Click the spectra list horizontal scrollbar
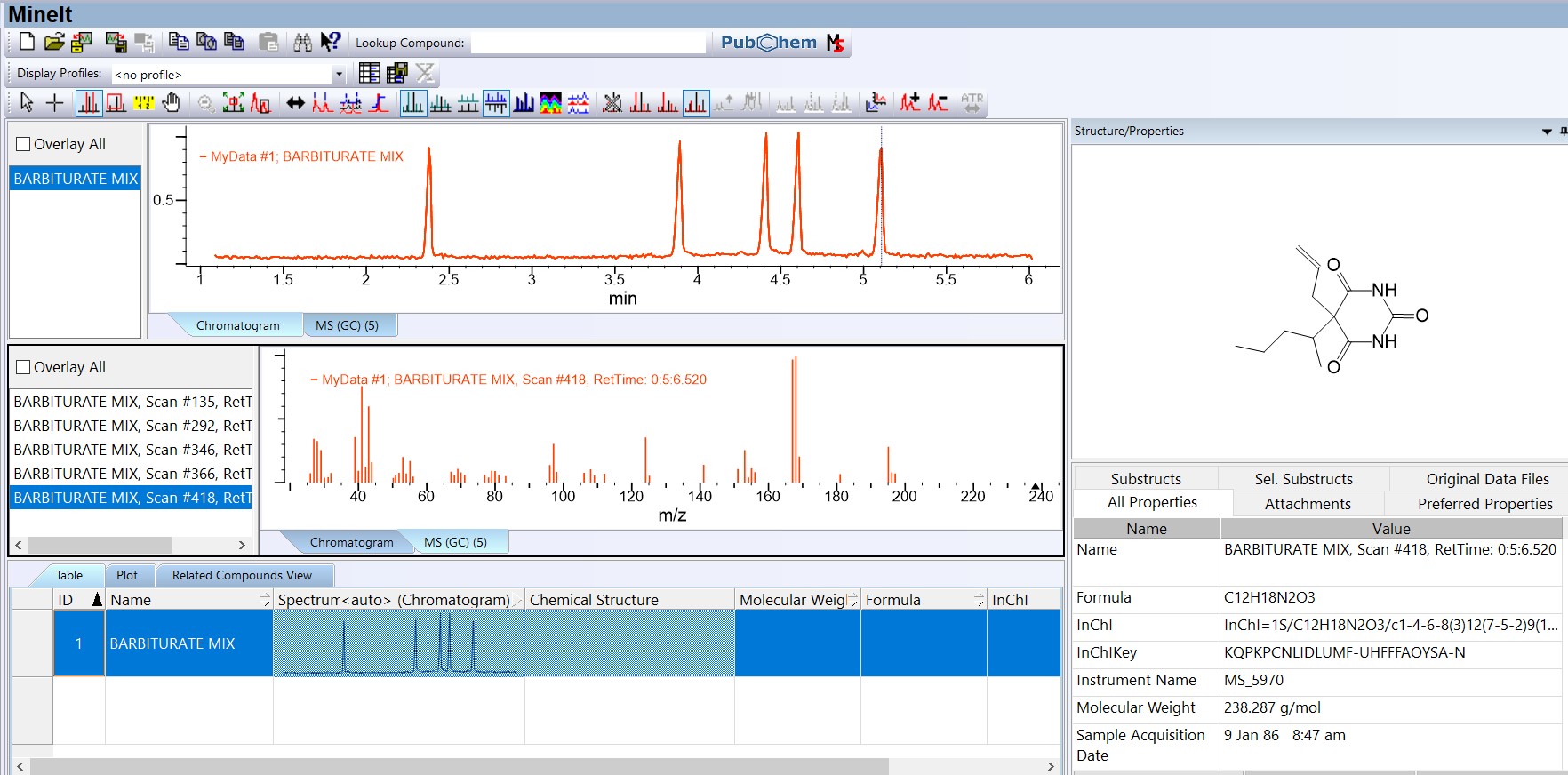This screenshot has width=1568, height=775. (98, 544)
